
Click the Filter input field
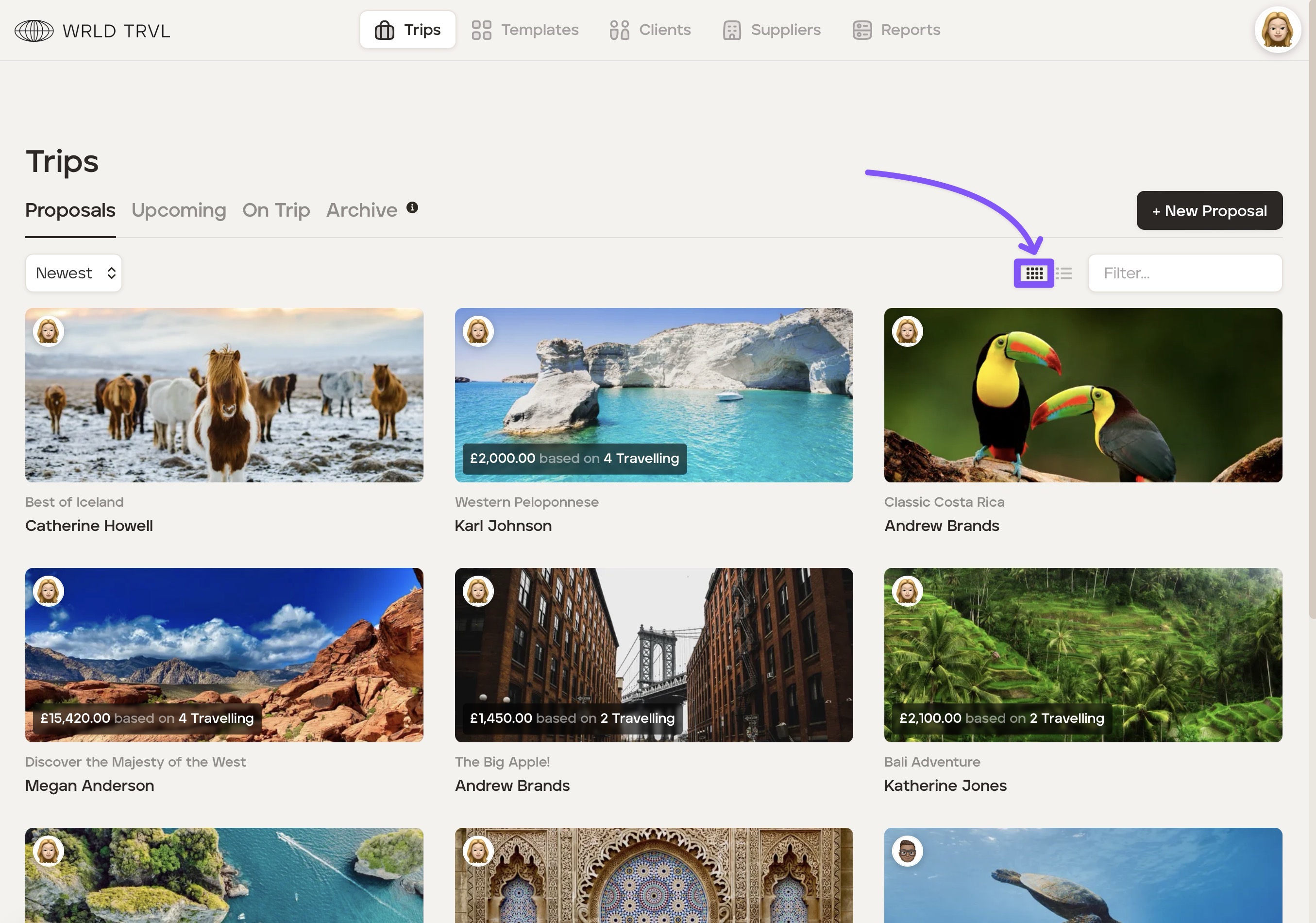[x=1184, y=273]
